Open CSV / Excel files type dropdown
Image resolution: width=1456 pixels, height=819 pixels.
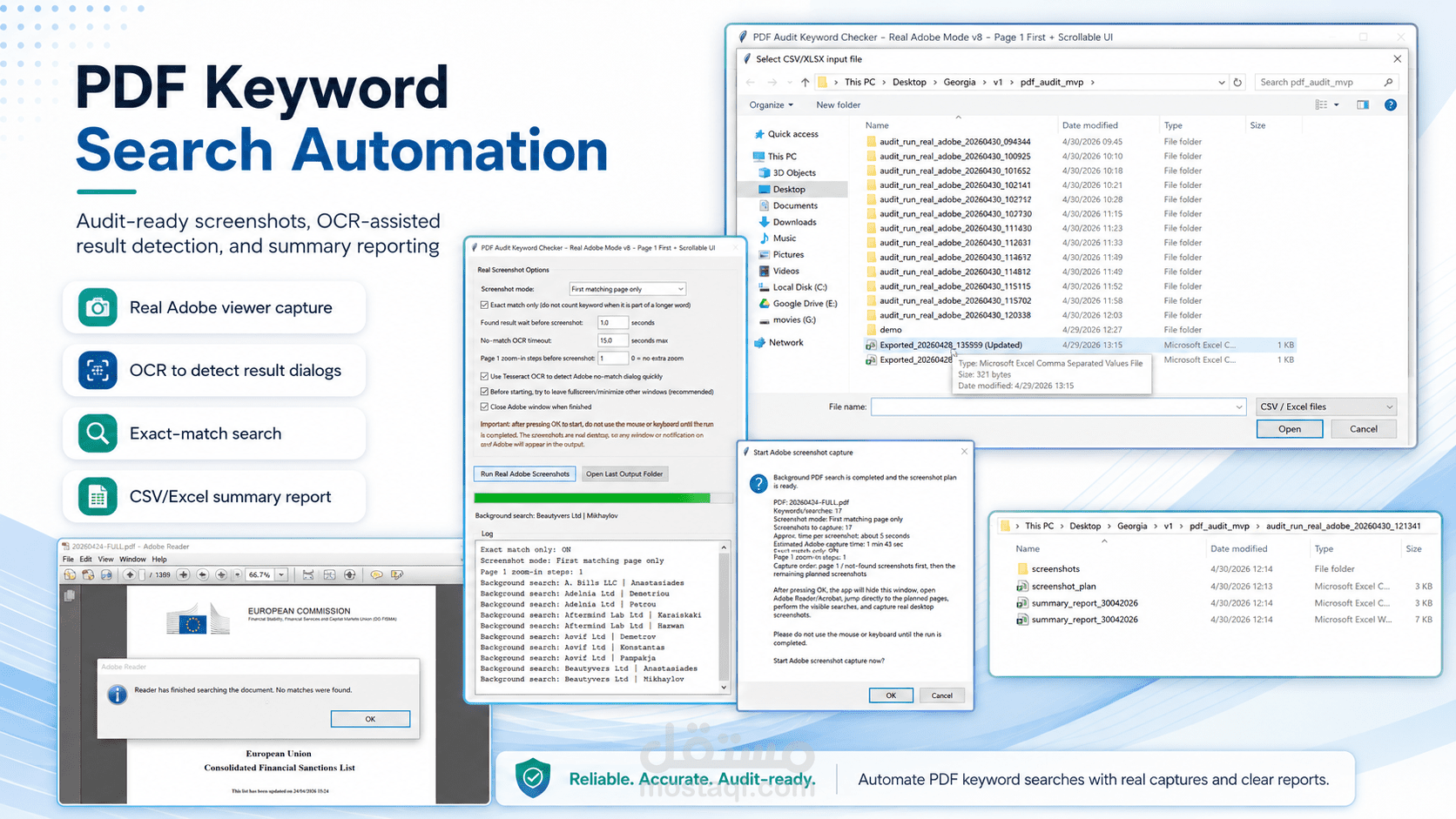coord(1325,407)
